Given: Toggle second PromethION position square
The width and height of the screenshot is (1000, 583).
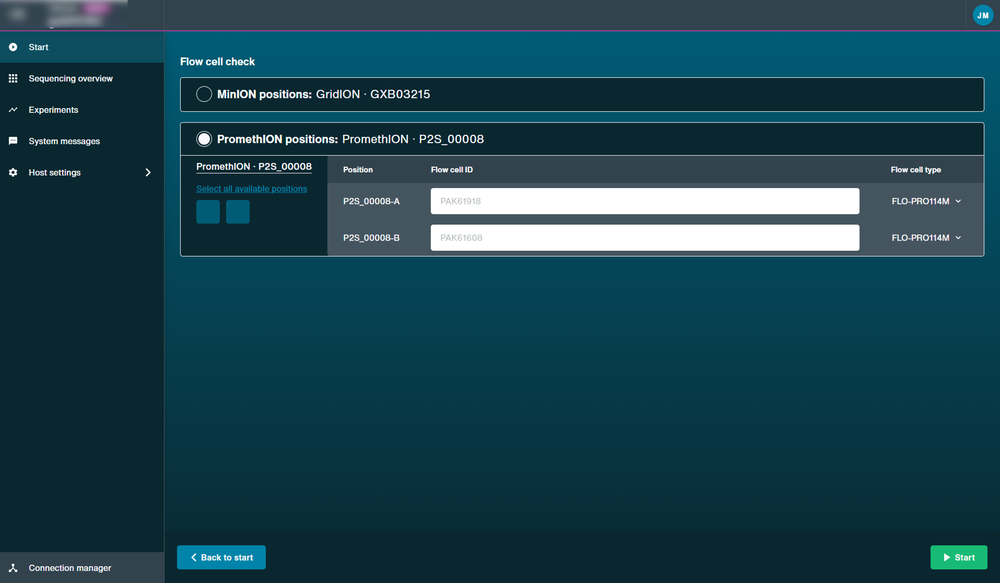Looking at the screenshot, I should click(x=238, y=212).
